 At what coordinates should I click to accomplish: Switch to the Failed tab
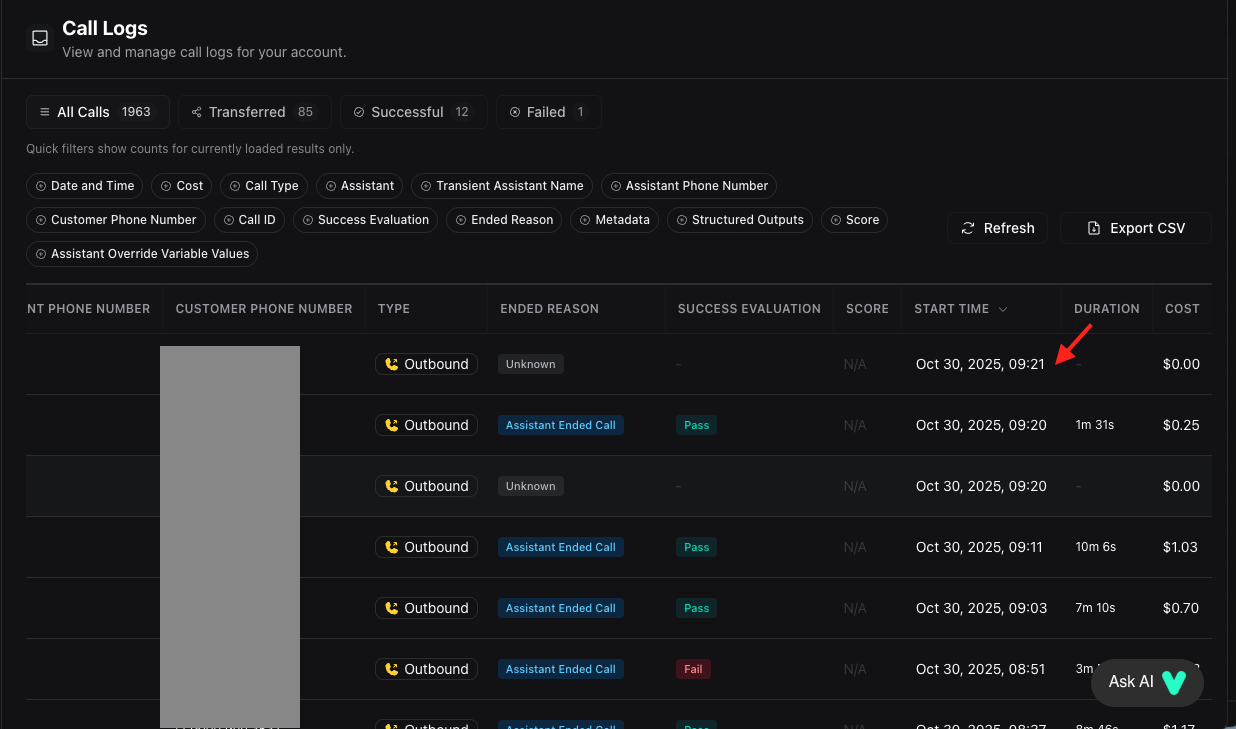548,111
